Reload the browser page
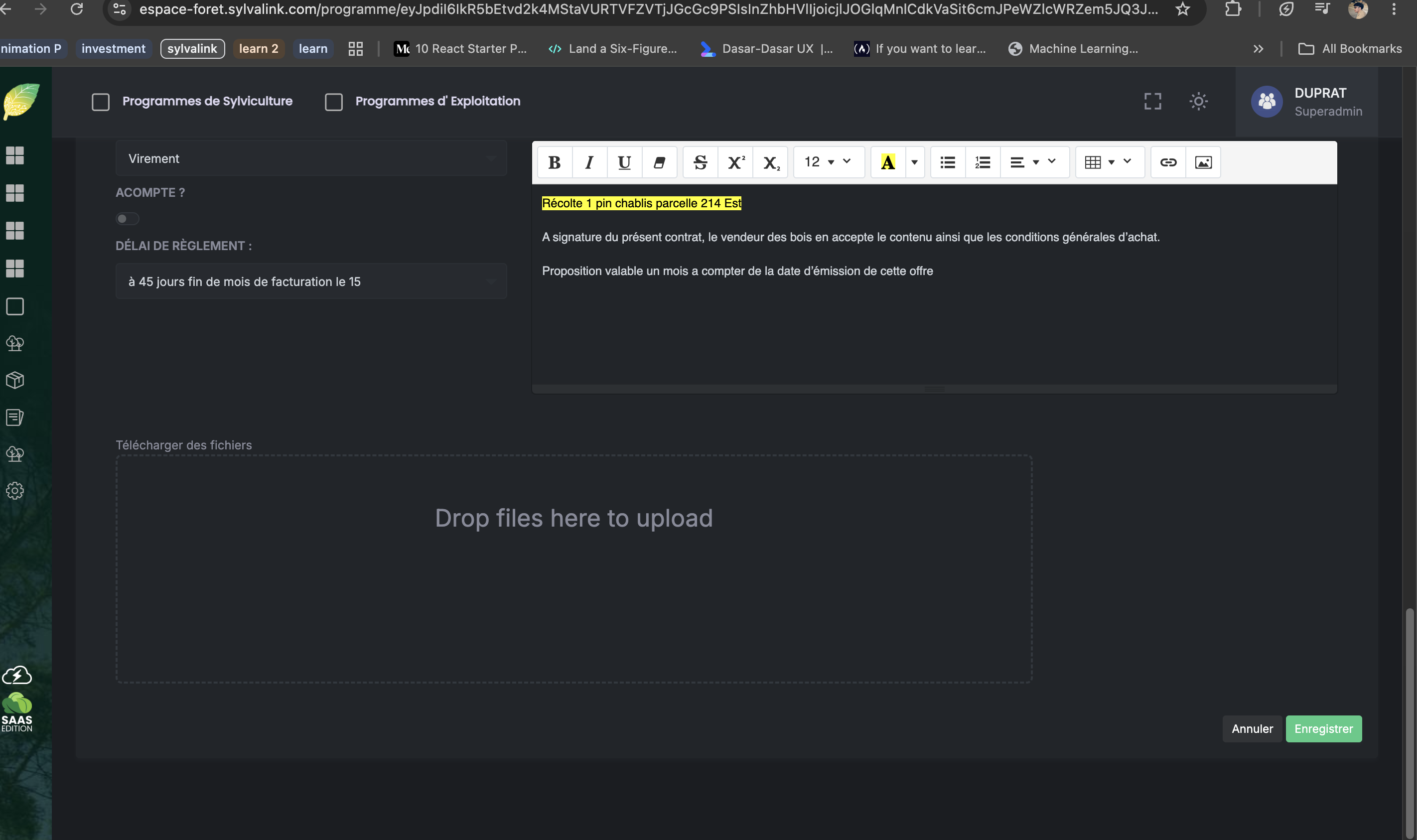Viewport: 1417px width, 840px height. pos(76,9)
